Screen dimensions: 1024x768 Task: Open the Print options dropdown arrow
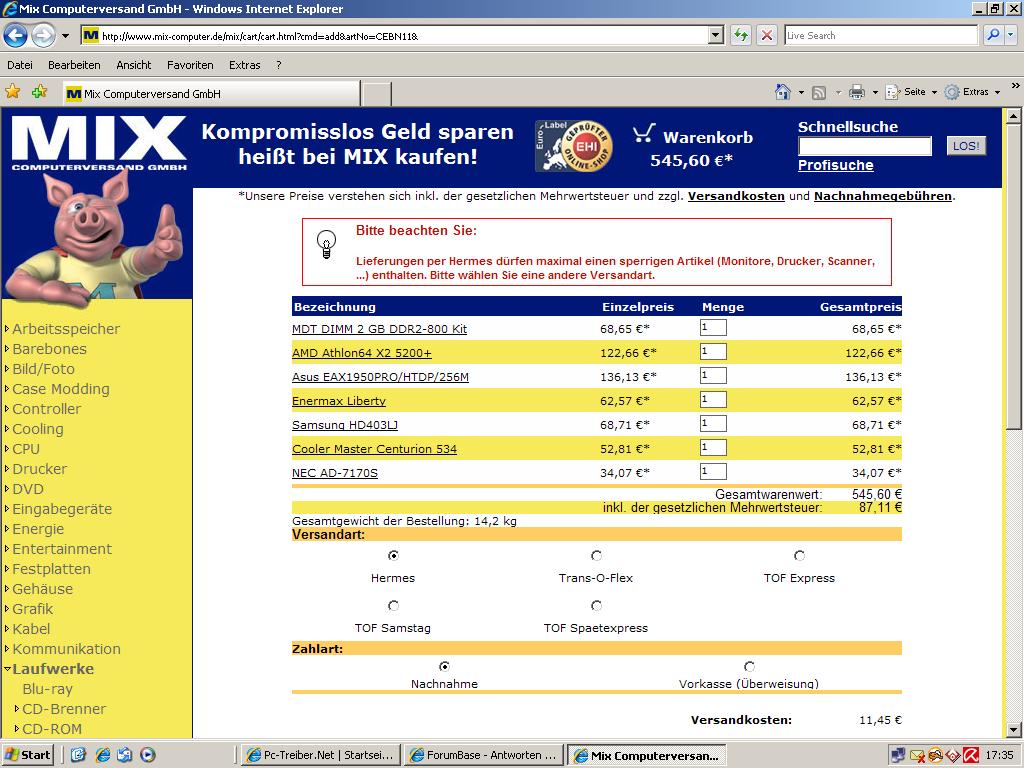[x=875, y=93]
